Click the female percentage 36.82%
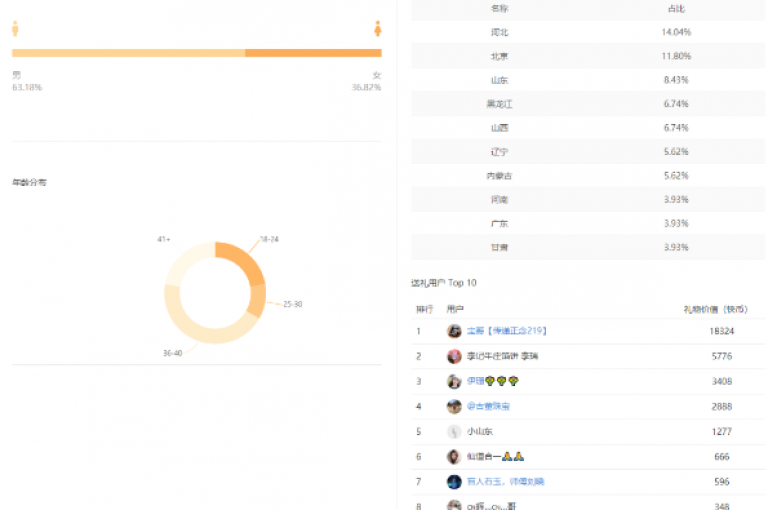768x510 pixels. click(366, 87)
